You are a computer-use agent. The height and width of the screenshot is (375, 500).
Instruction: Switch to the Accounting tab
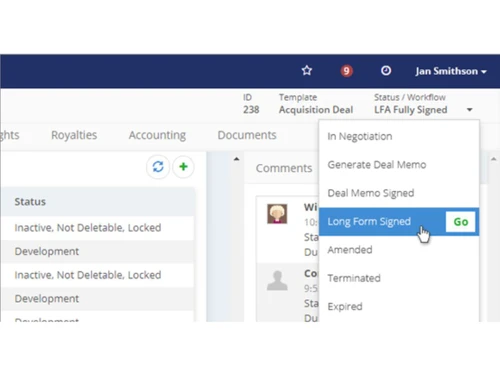click(x=157, y=135)
